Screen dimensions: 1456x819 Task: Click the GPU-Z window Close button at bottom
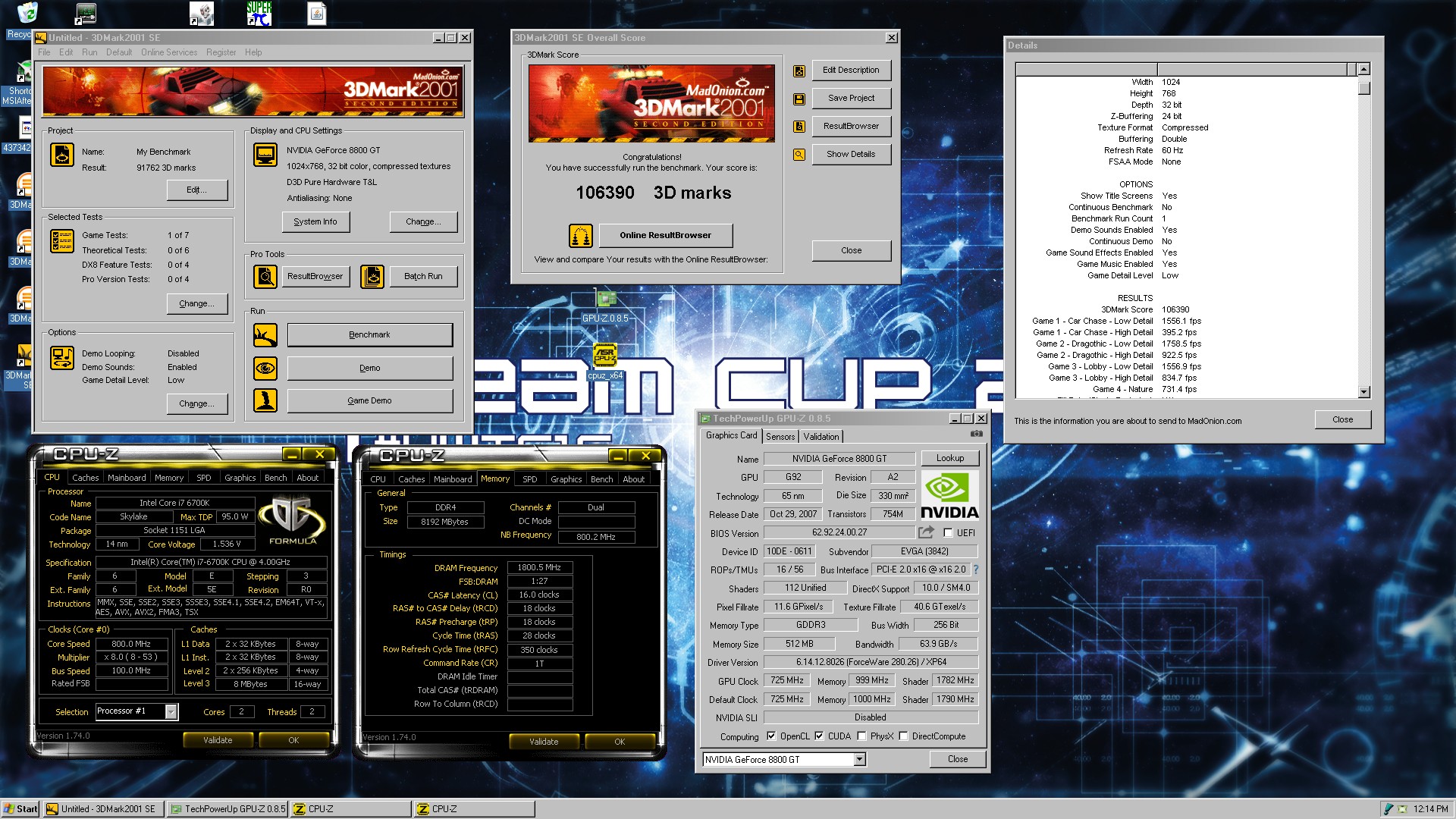pos(958,760)
